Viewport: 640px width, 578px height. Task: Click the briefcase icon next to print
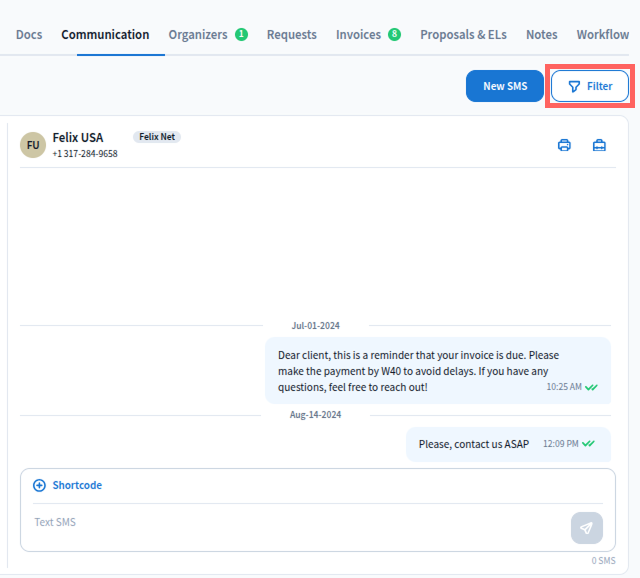tap(599, 145)
